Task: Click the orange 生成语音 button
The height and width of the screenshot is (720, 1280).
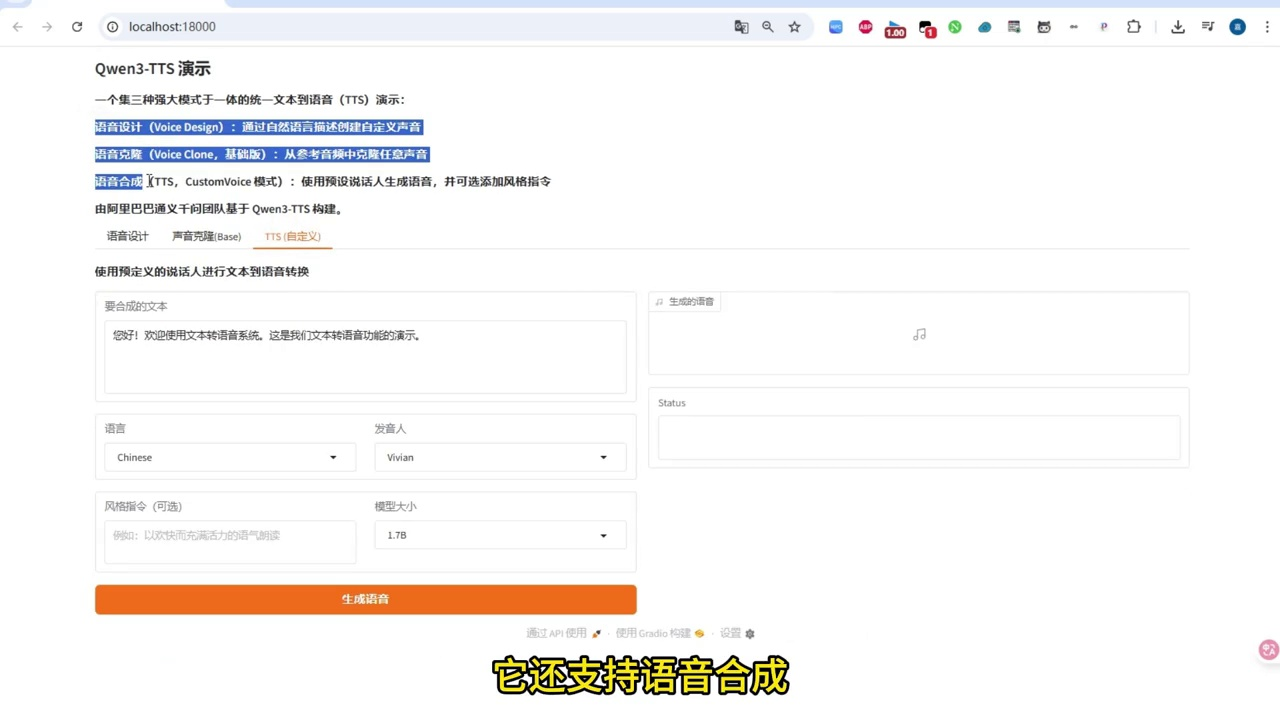Action: pyautogui.click(x=365, y=599)
